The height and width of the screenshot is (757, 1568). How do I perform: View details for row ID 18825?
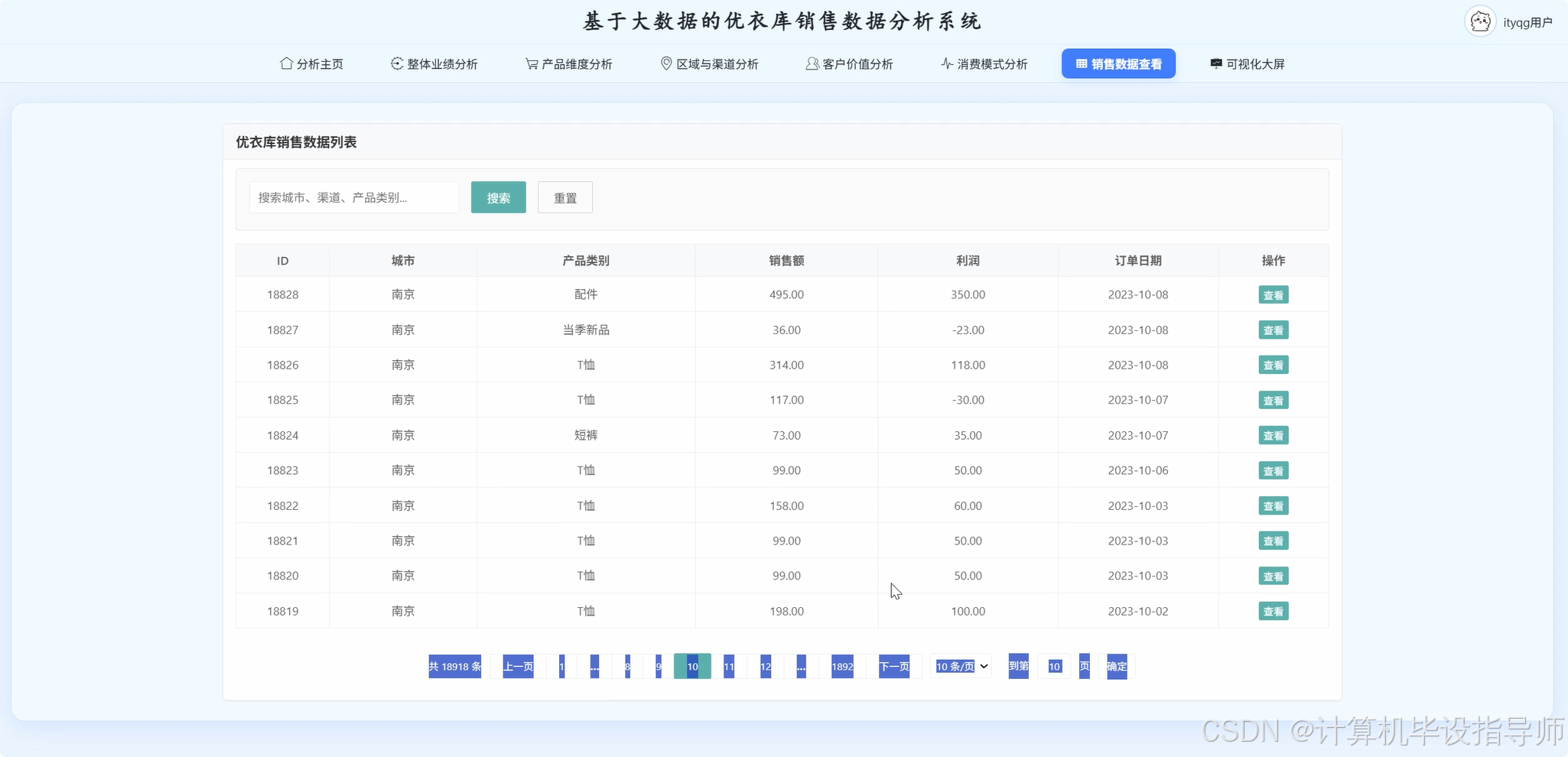(1274, 401)
